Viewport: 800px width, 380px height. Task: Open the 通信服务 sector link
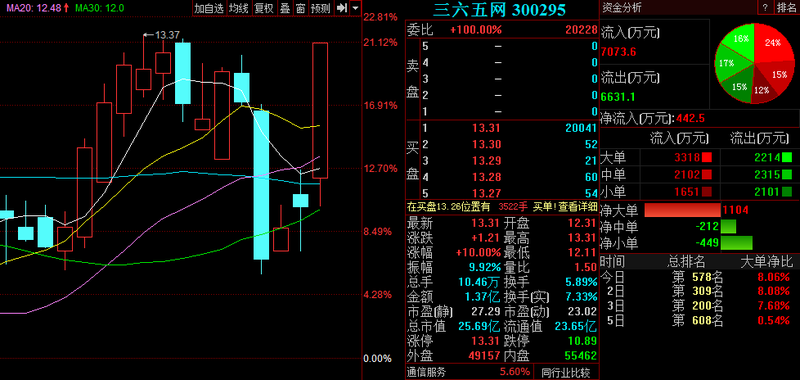click(x=427, y=372)
